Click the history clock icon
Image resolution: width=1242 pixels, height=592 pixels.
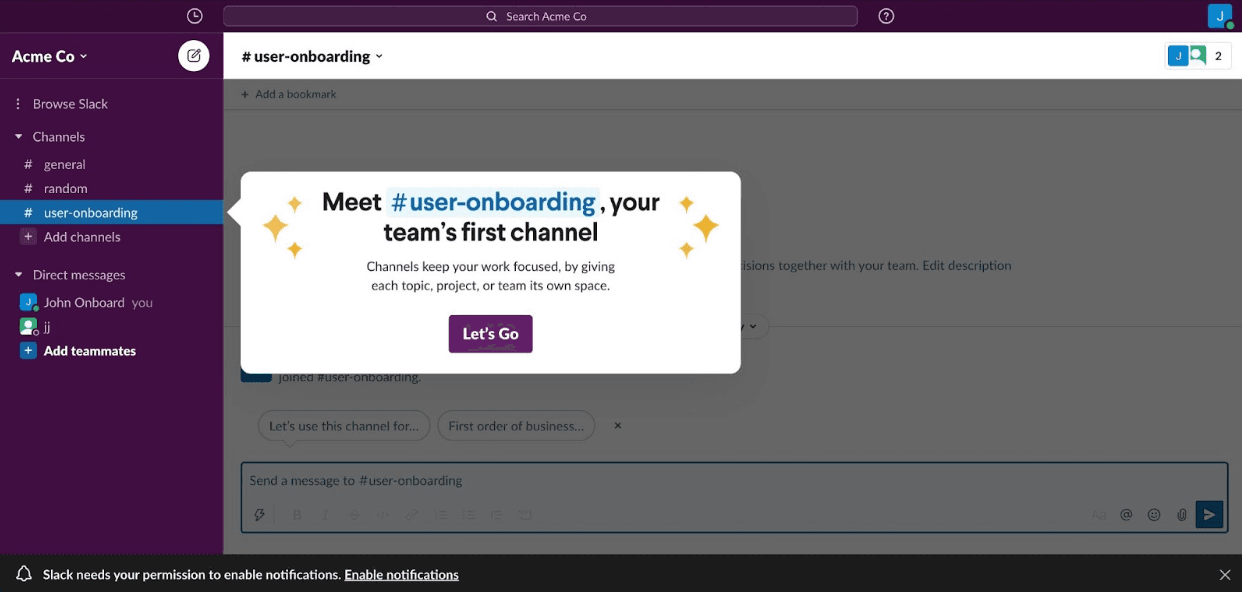coord(194,16)
